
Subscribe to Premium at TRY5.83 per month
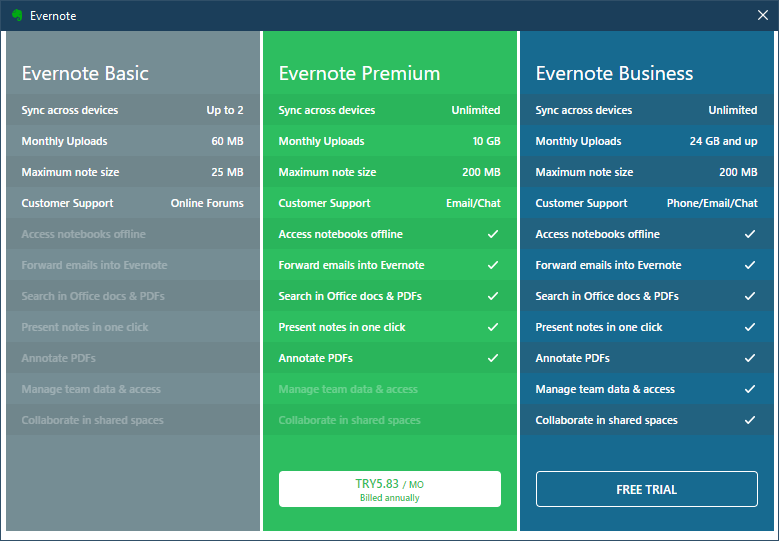point(390,489)
